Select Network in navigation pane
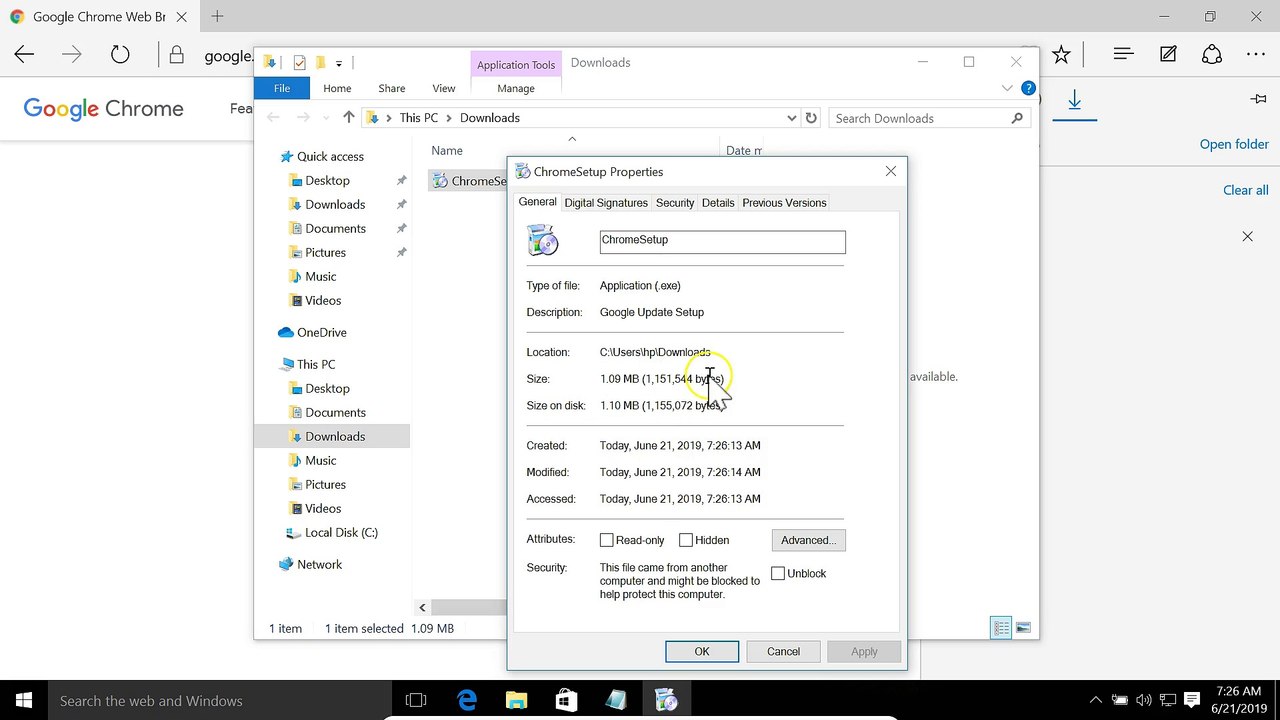Viewport: 1280px width, 720px height. [x=319, y=564]
